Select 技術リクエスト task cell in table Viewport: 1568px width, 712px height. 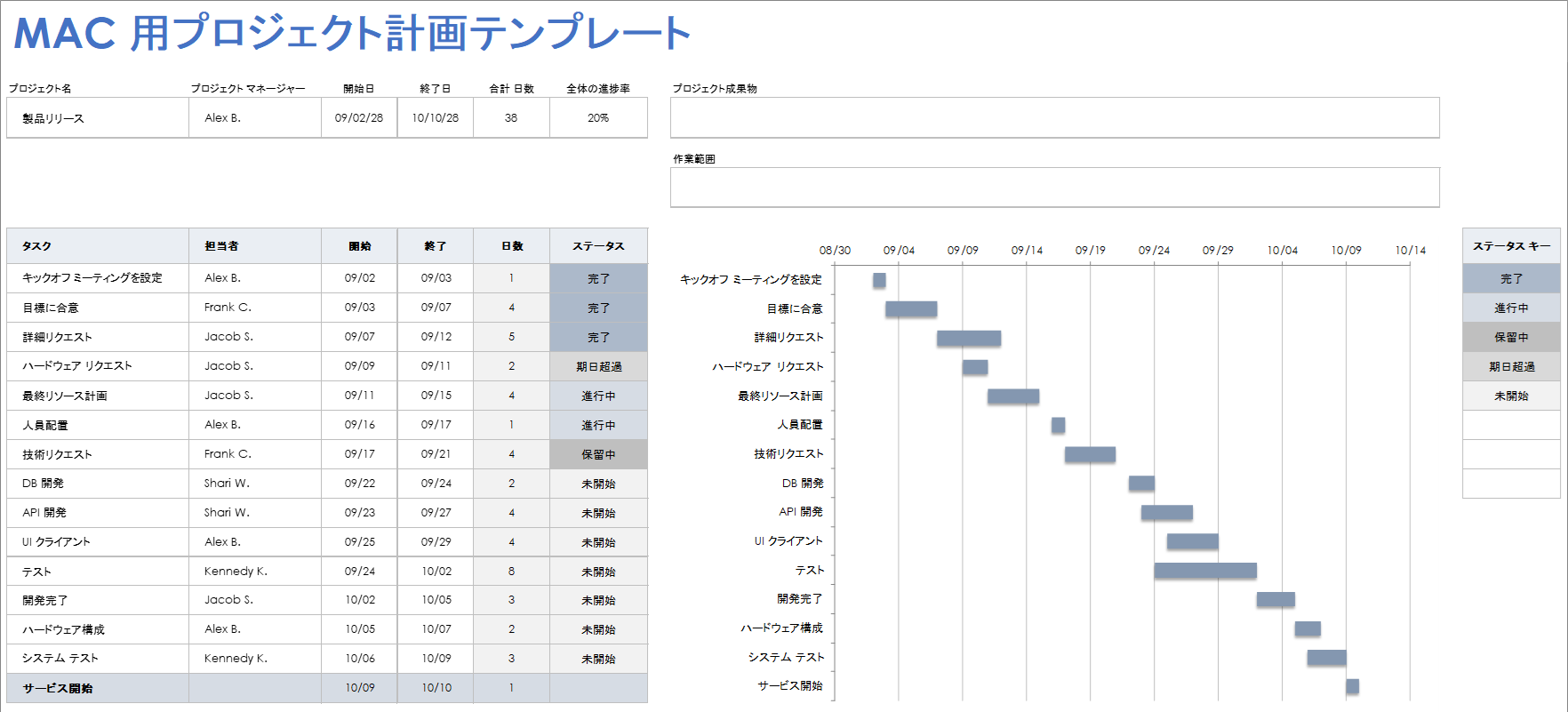tap(98, 454)
